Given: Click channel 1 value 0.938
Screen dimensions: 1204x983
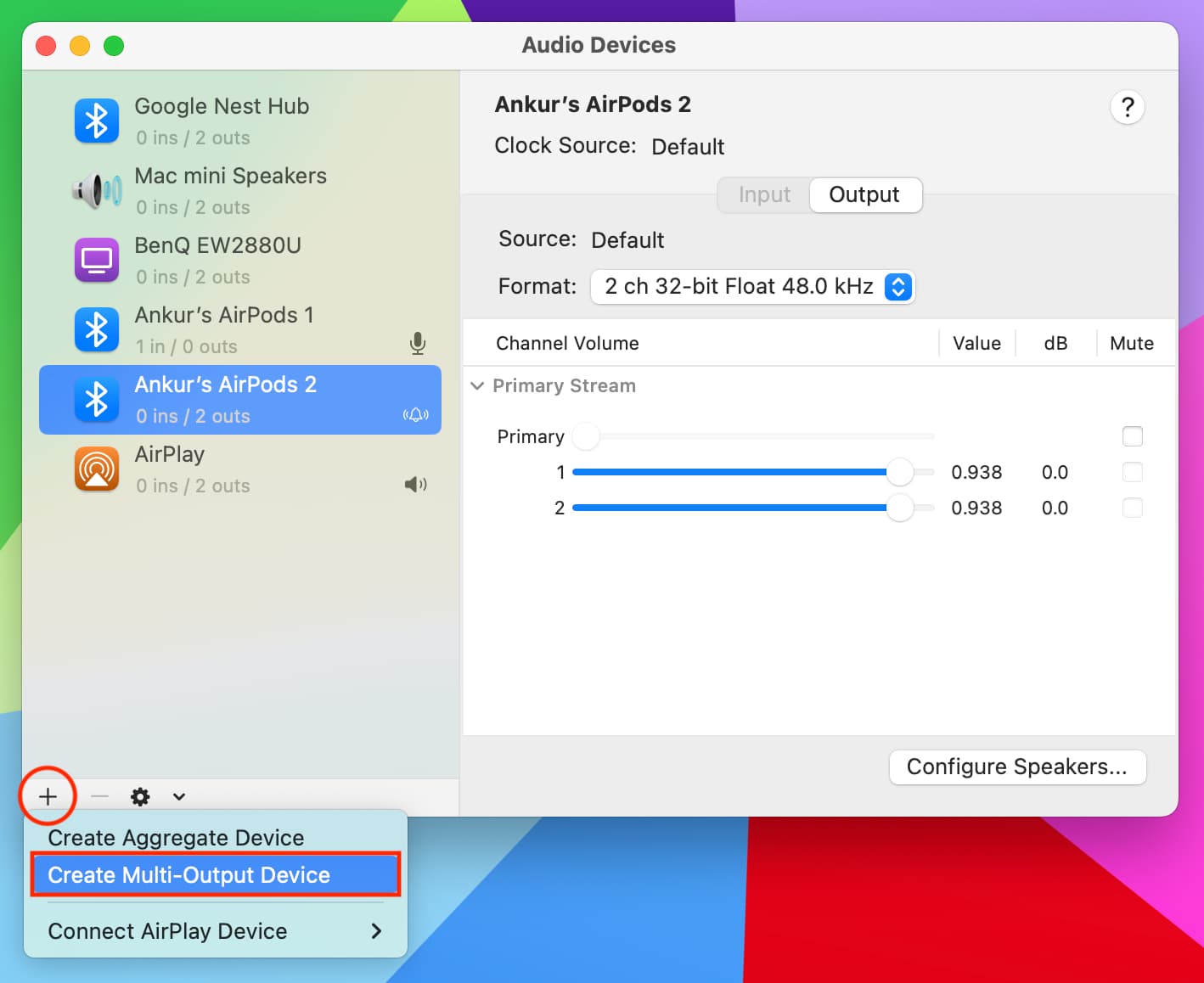Looking at the screenshot, I should click(976, 472).
